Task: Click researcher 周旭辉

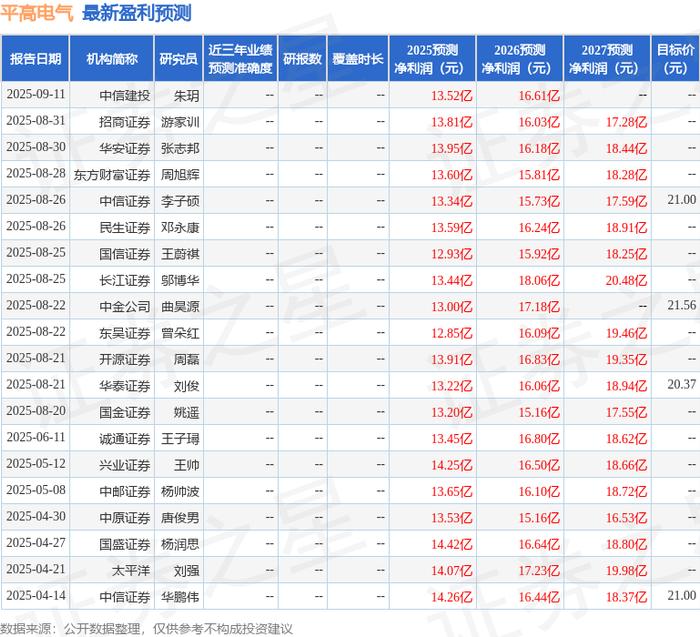Action: [x=180, y=174]
